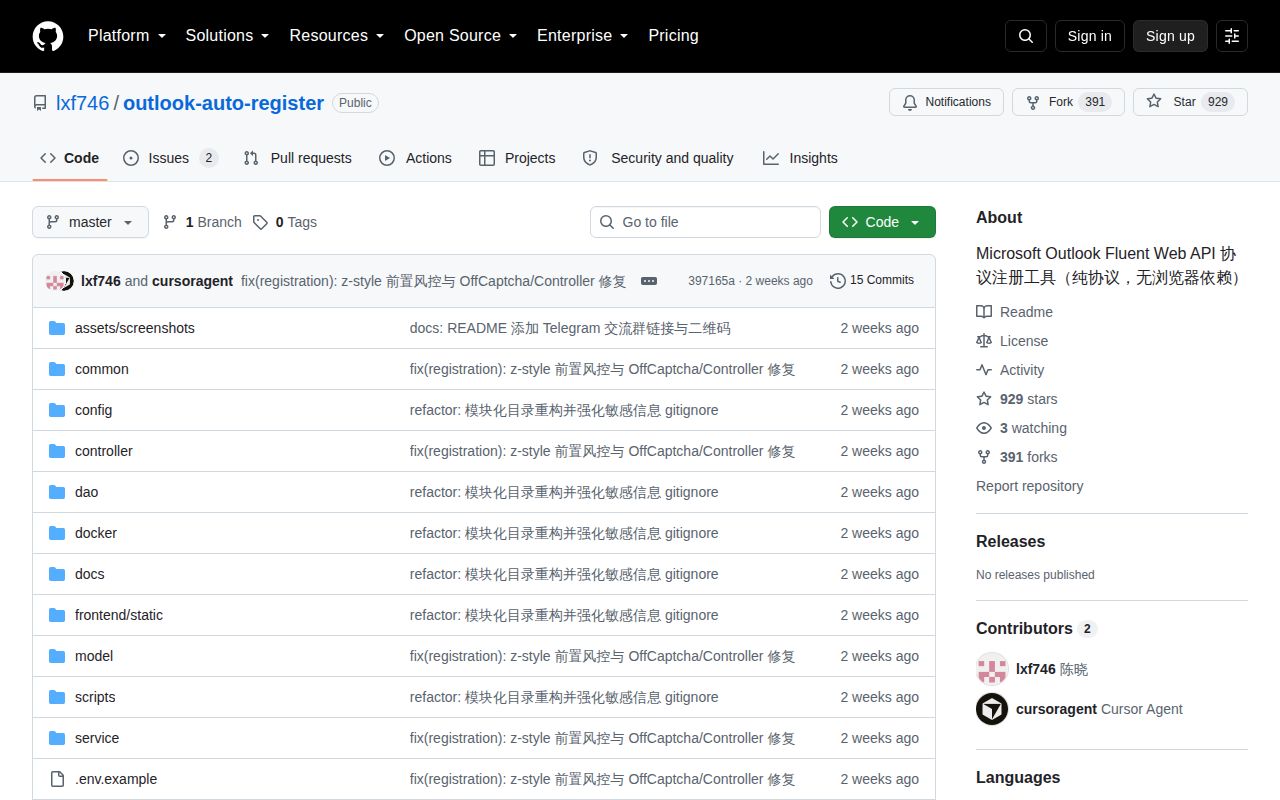Click the Go to file field
This screenshot has width=1280, height=800.
[705, 222]
